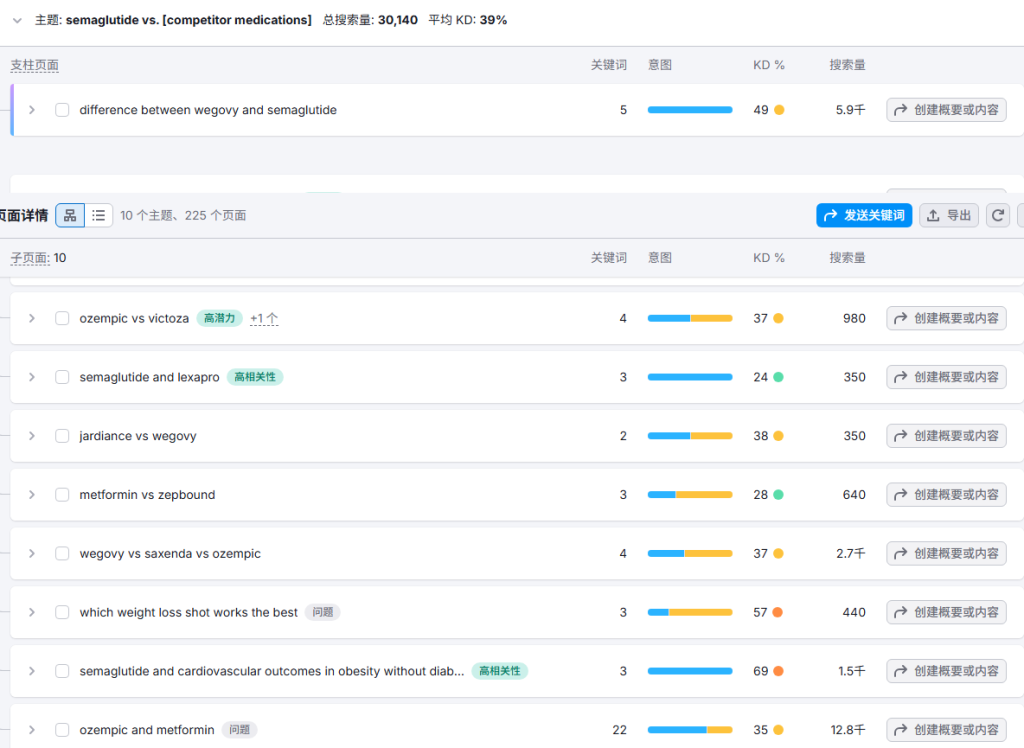The height and width of the screenshot is (748, 1024).
Task: Open the jardiance vs wegovy keyword text
Action: coord(138,436)
